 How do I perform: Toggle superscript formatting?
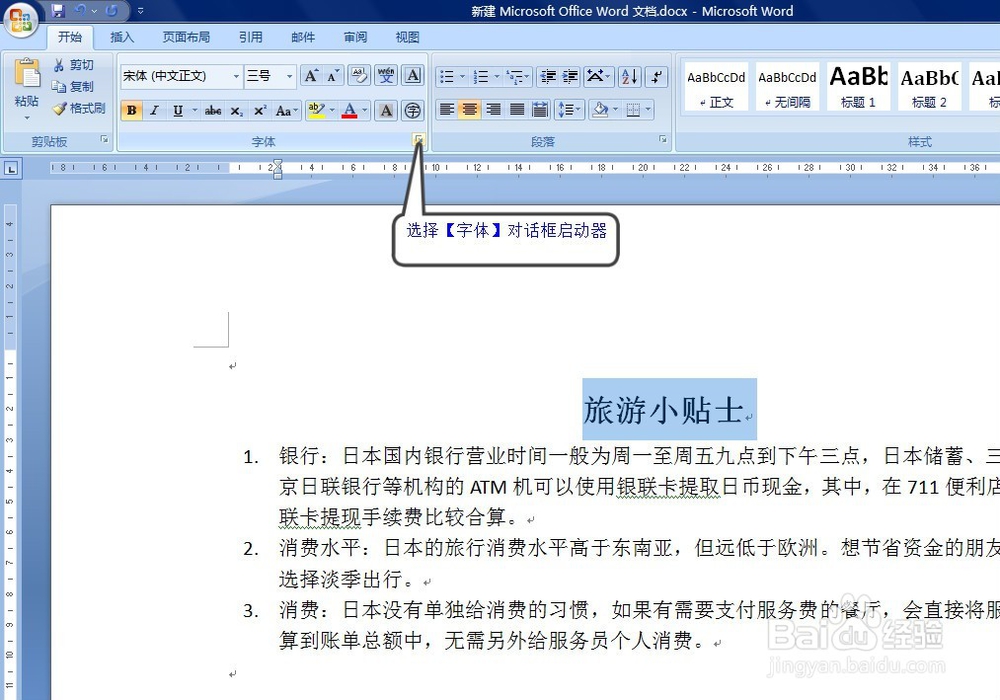click(x=258, y=110)
